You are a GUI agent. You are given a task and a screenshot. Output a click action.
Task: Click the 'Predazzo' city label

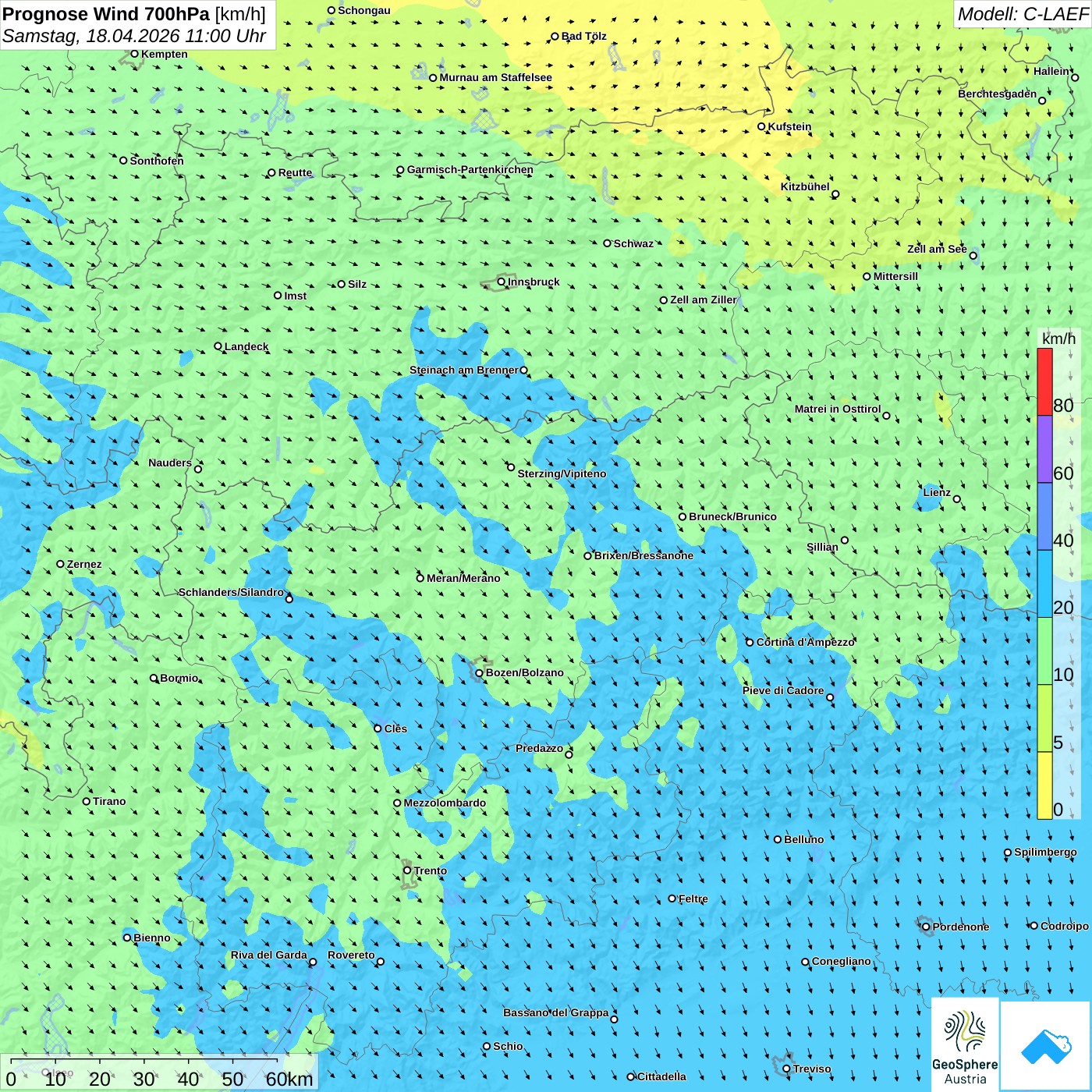(539, 748)
